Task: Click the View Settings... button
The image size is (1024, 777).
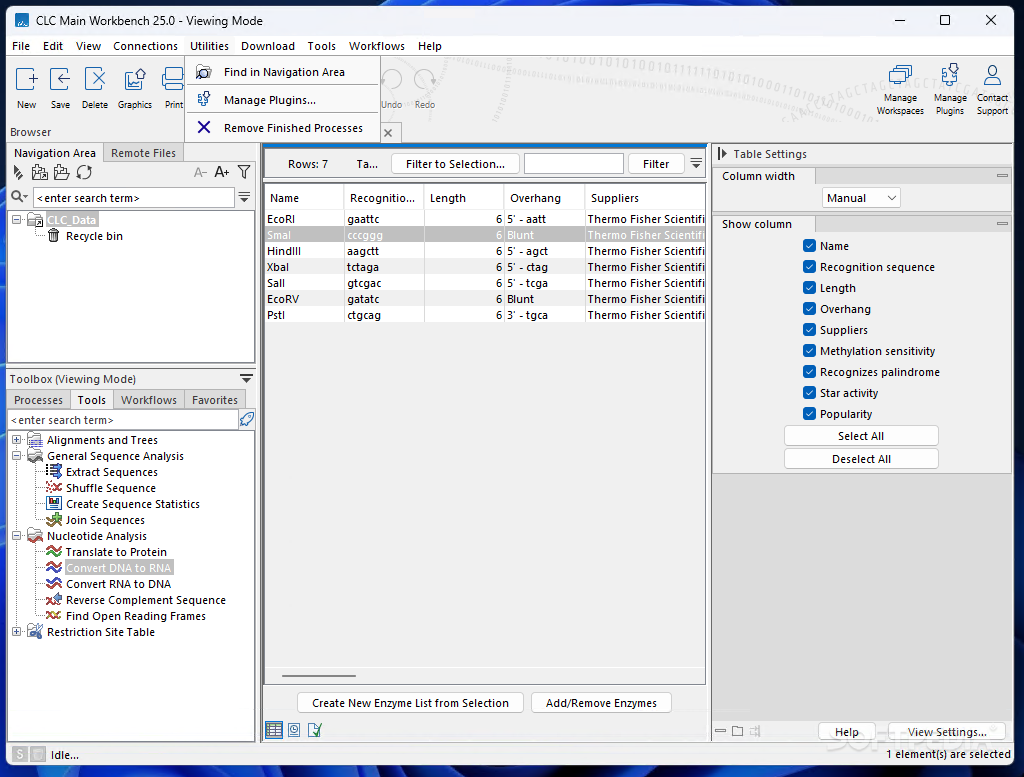Action: coord(946,731)
